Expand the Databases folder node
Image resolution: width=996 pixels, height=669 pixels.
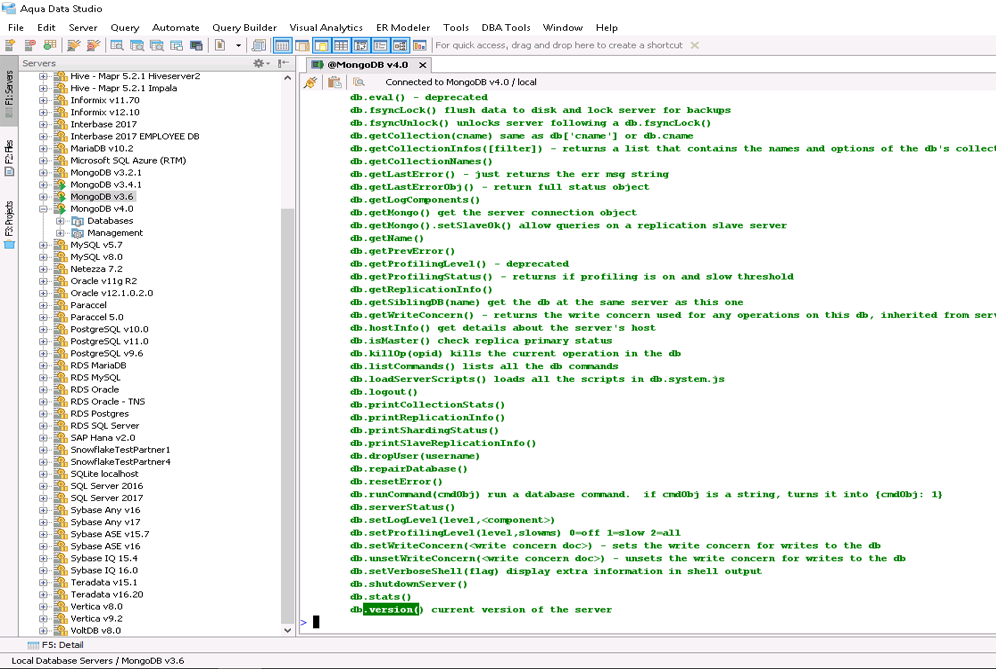60,221
